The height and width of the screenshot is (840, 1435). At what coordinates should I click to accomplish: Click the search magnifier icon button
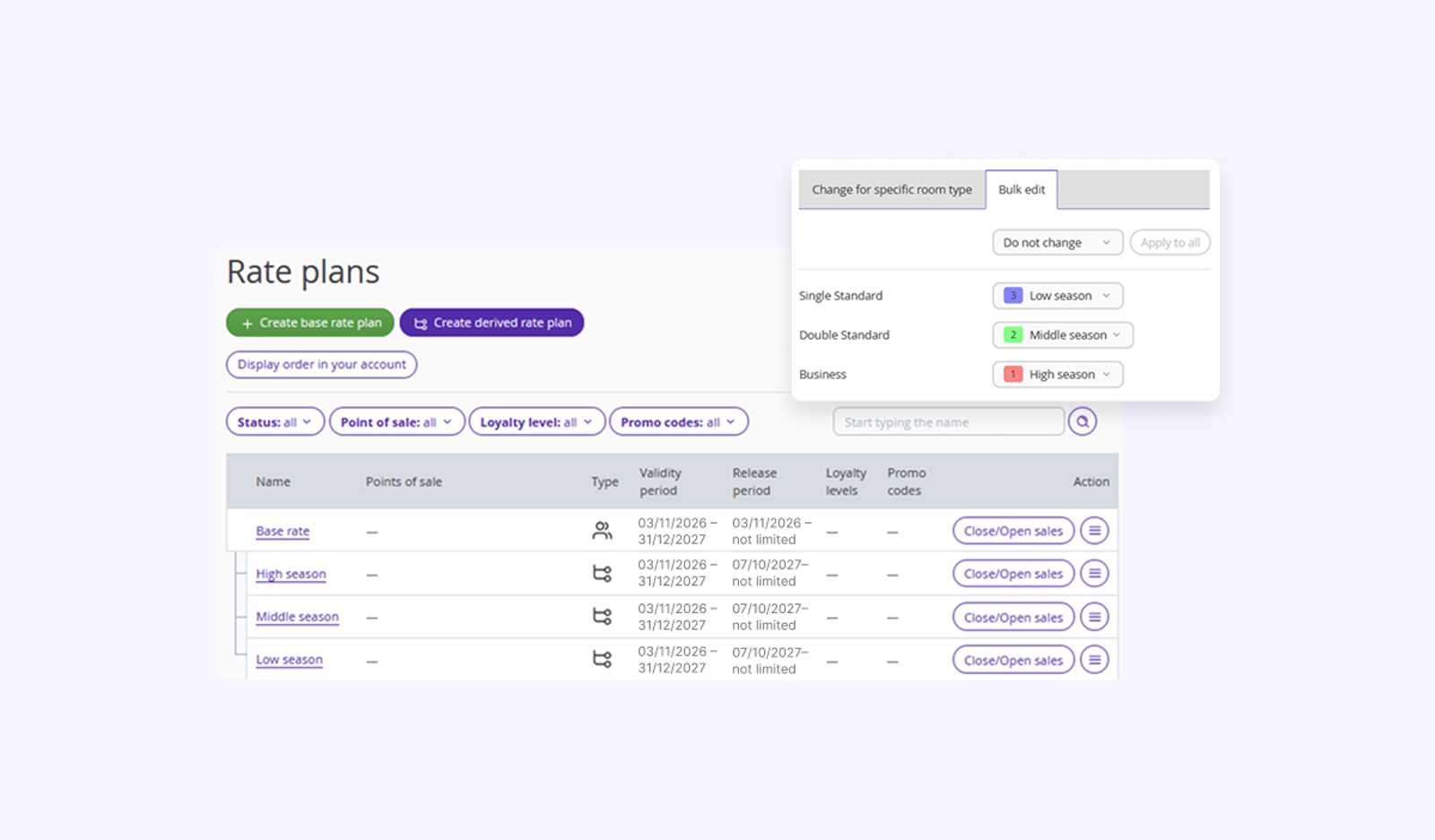point(1083,421)
